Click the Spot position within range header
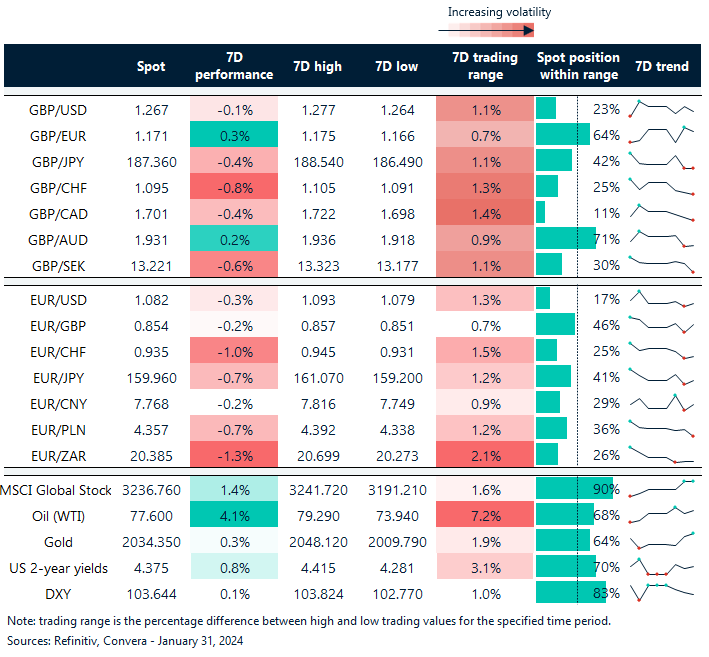Screen dimensions: 709x657 [577, 66]
